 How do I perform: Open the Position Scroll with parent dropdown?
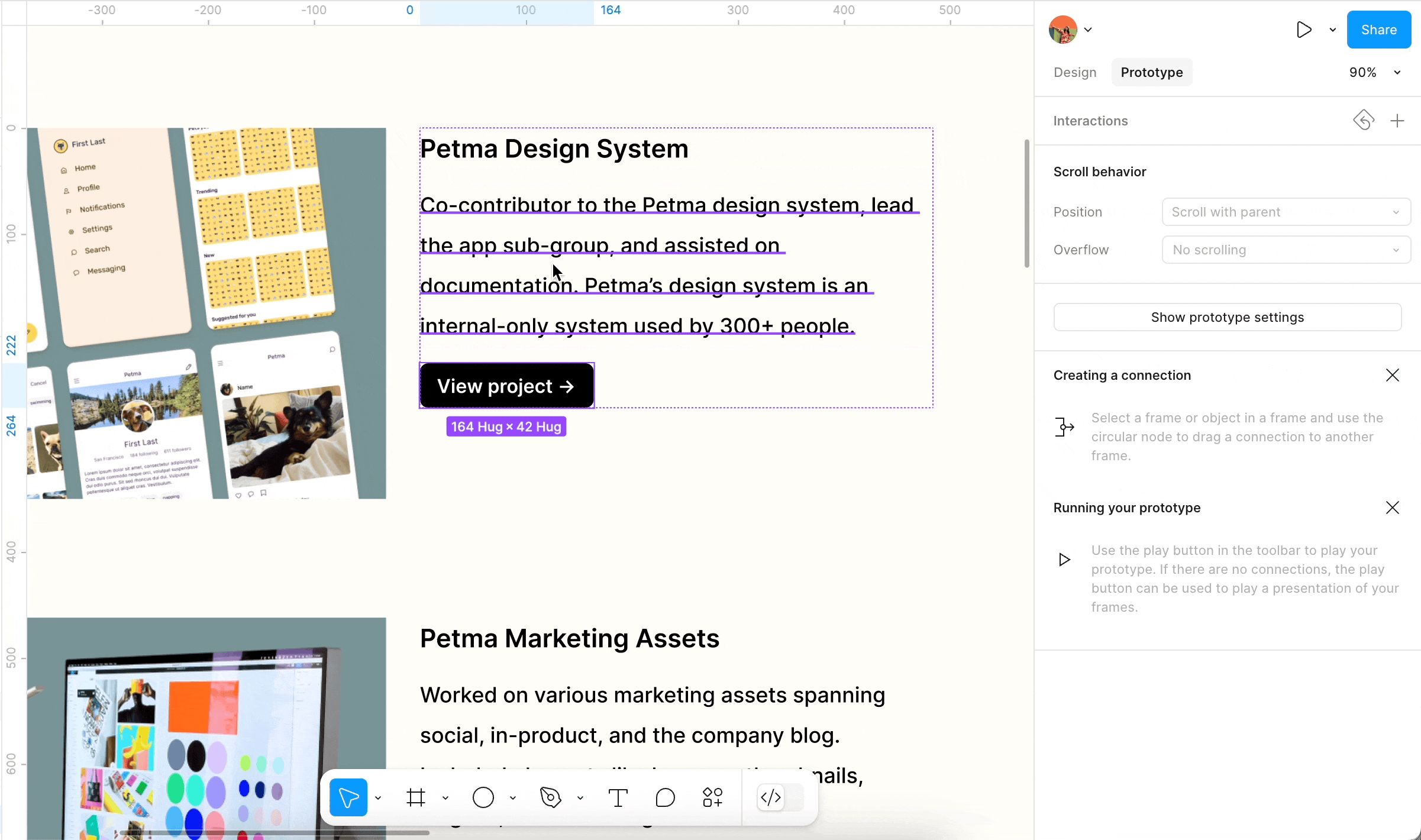[x=1286, y=212]
